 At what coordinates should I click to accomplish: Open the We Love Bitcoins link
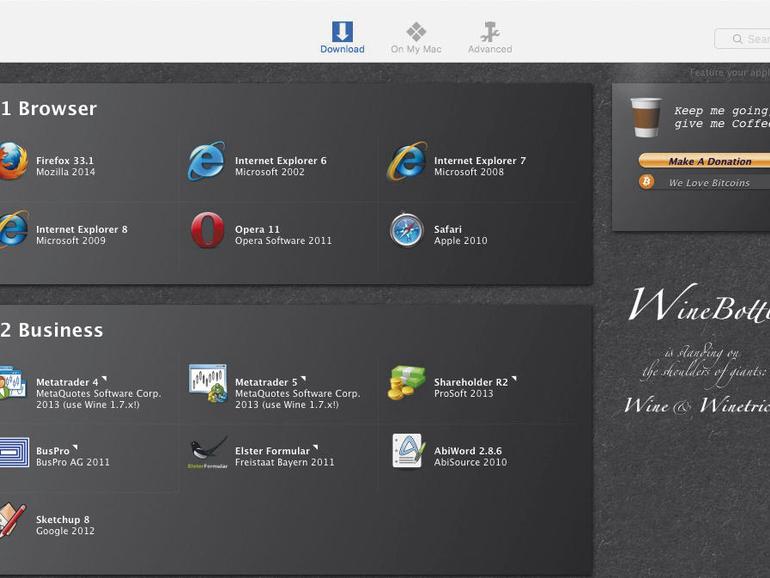click(x=709, y=183)
